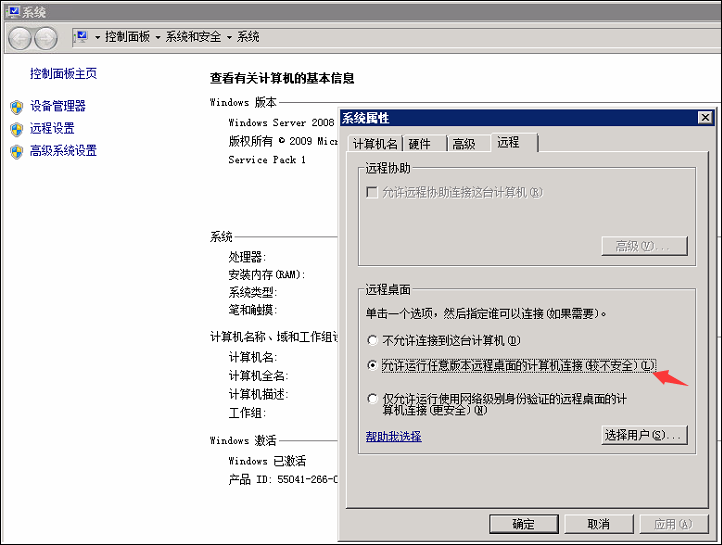Click the shield icon beside 设备管理器
The image size is (722, 545).
point(16,106)
